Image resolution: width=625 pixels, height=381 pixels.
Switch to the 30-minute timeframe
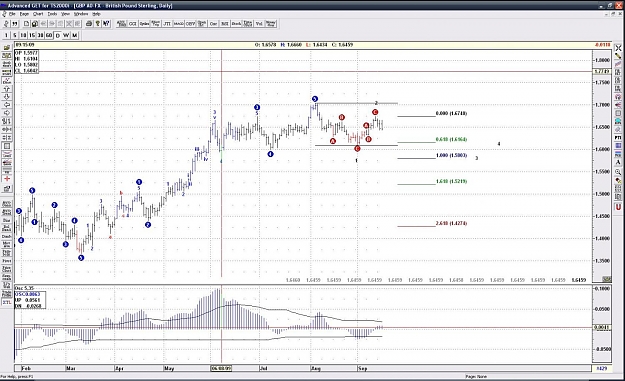pos(40,35)
